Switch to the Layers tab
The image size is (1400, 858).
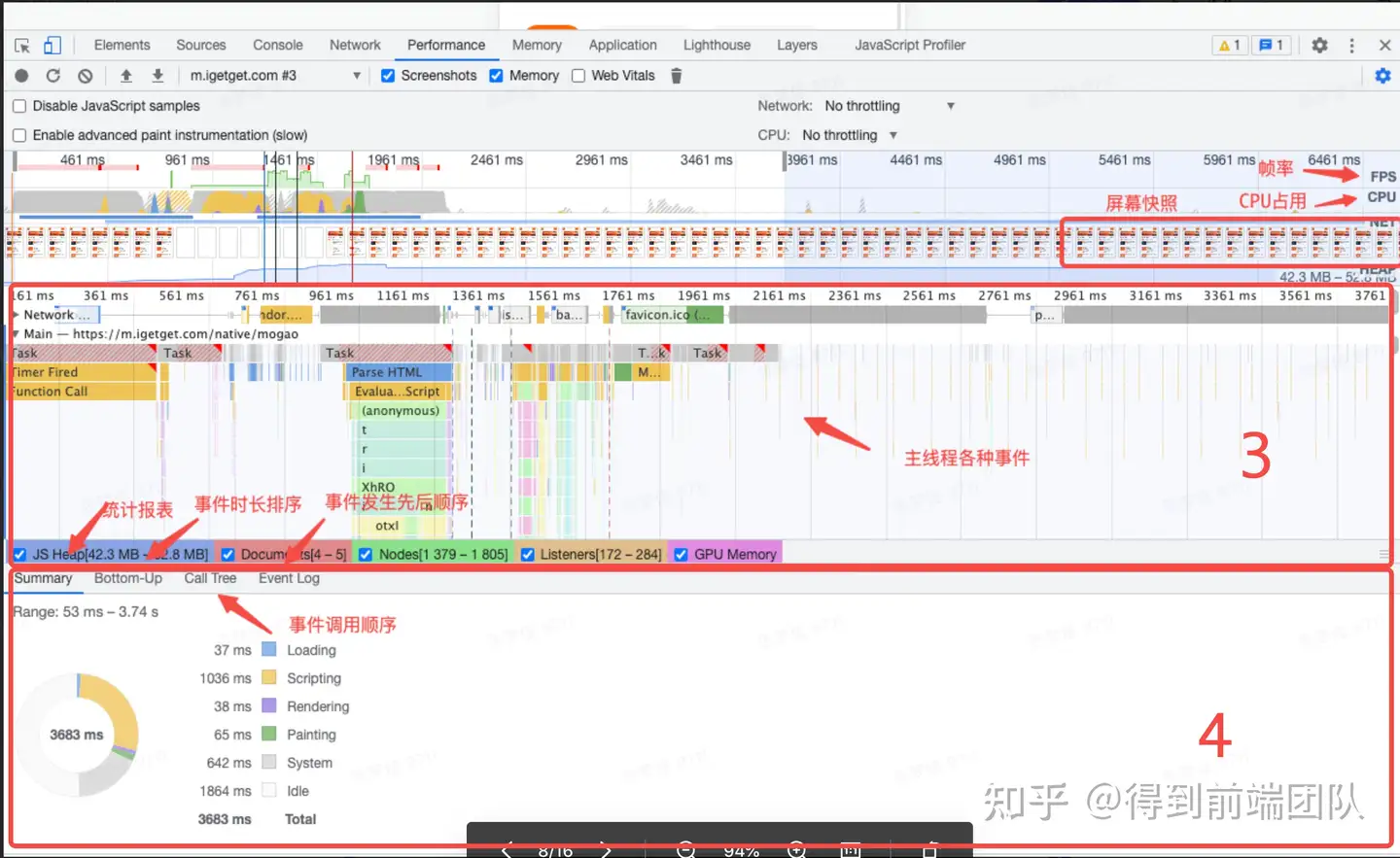[797, 45]
